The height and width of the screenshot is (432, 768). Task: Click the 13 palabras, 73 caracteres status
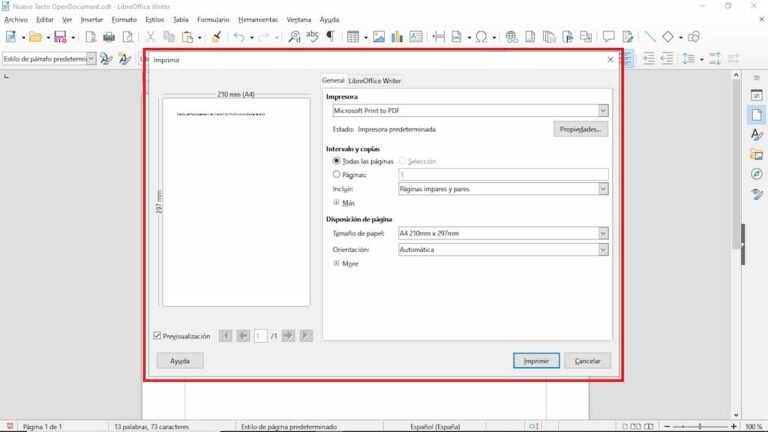[151, 427]
